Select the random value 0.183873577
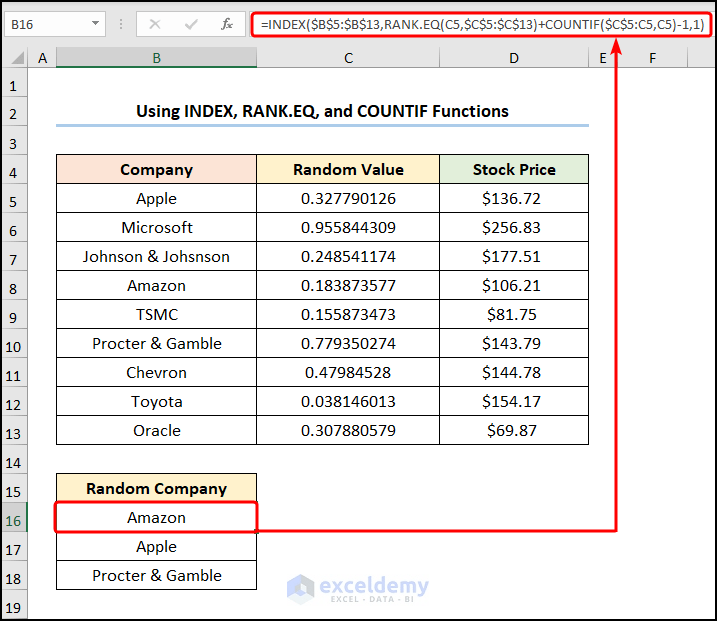The width and height of the screenshot is (717, 621). [348, 285]
